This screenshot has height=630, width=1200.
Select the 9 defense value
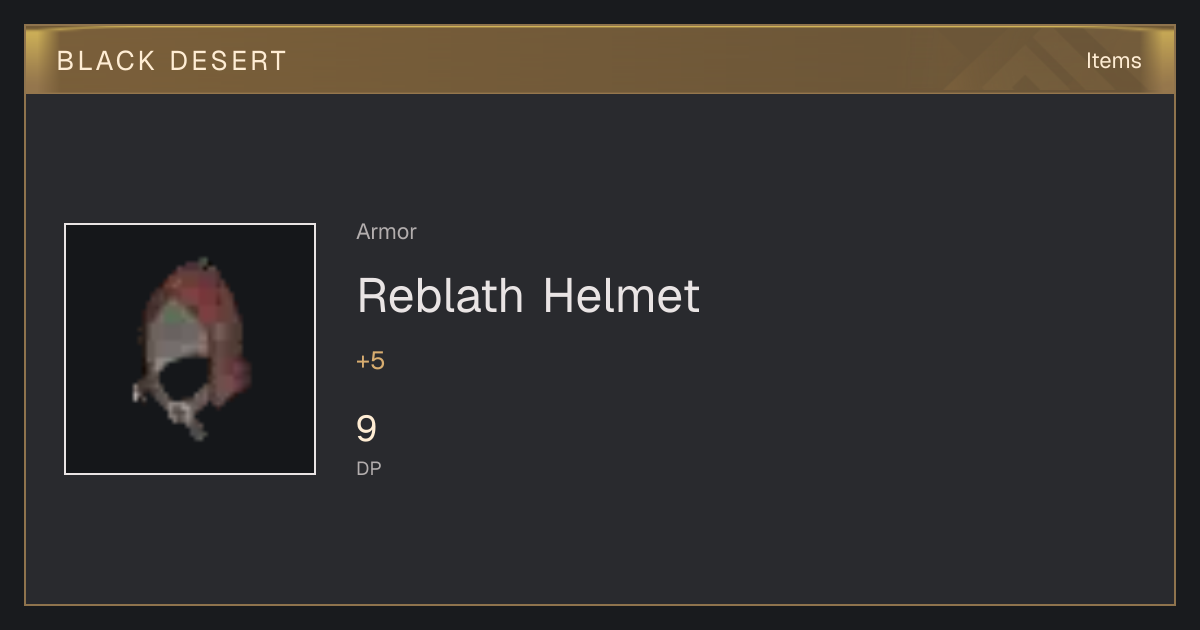[x=366, y=429]
